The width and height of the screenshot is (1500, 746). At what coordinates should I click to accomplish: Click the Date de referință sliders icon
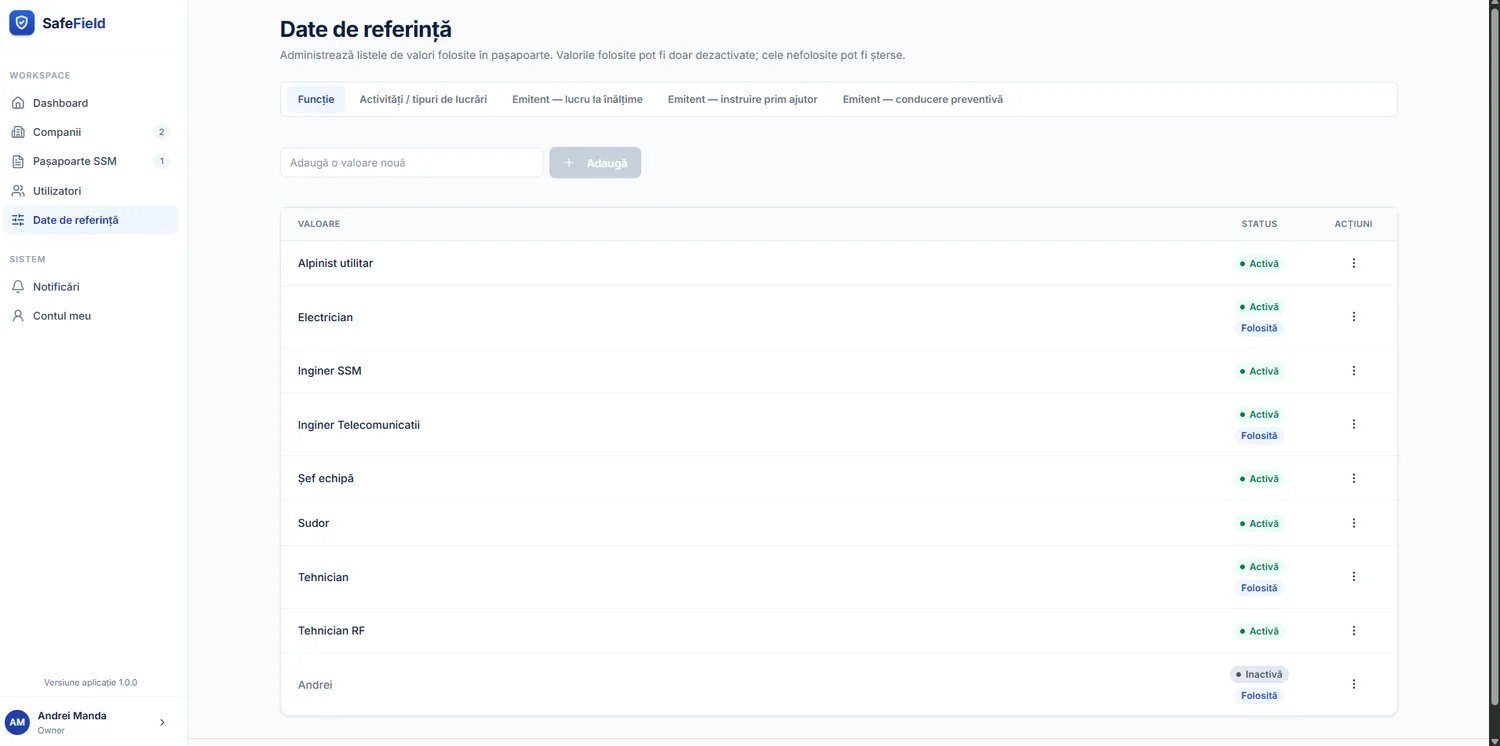click(x=18, y=220)
